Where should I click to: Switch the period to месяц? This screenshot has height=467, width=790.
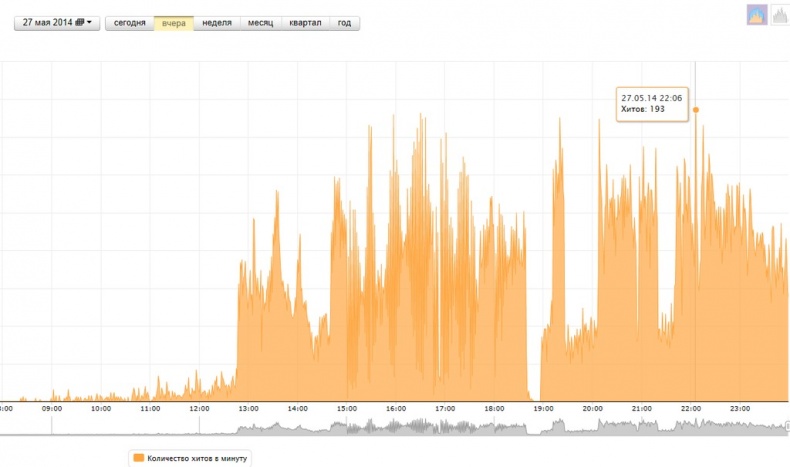260,22
